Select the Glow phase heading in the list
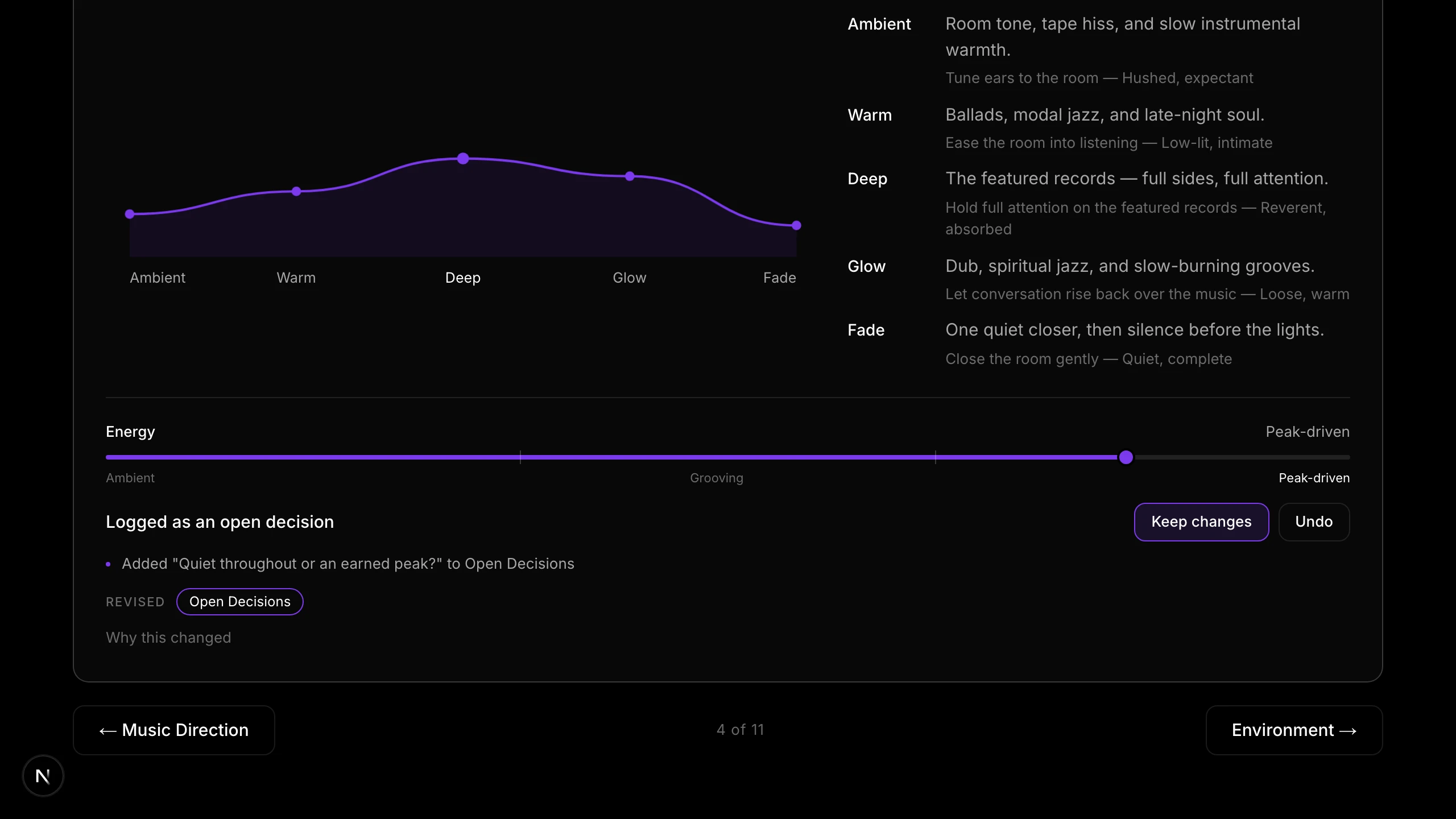This screenshot has width=1456, height=819. pos(866,266)
